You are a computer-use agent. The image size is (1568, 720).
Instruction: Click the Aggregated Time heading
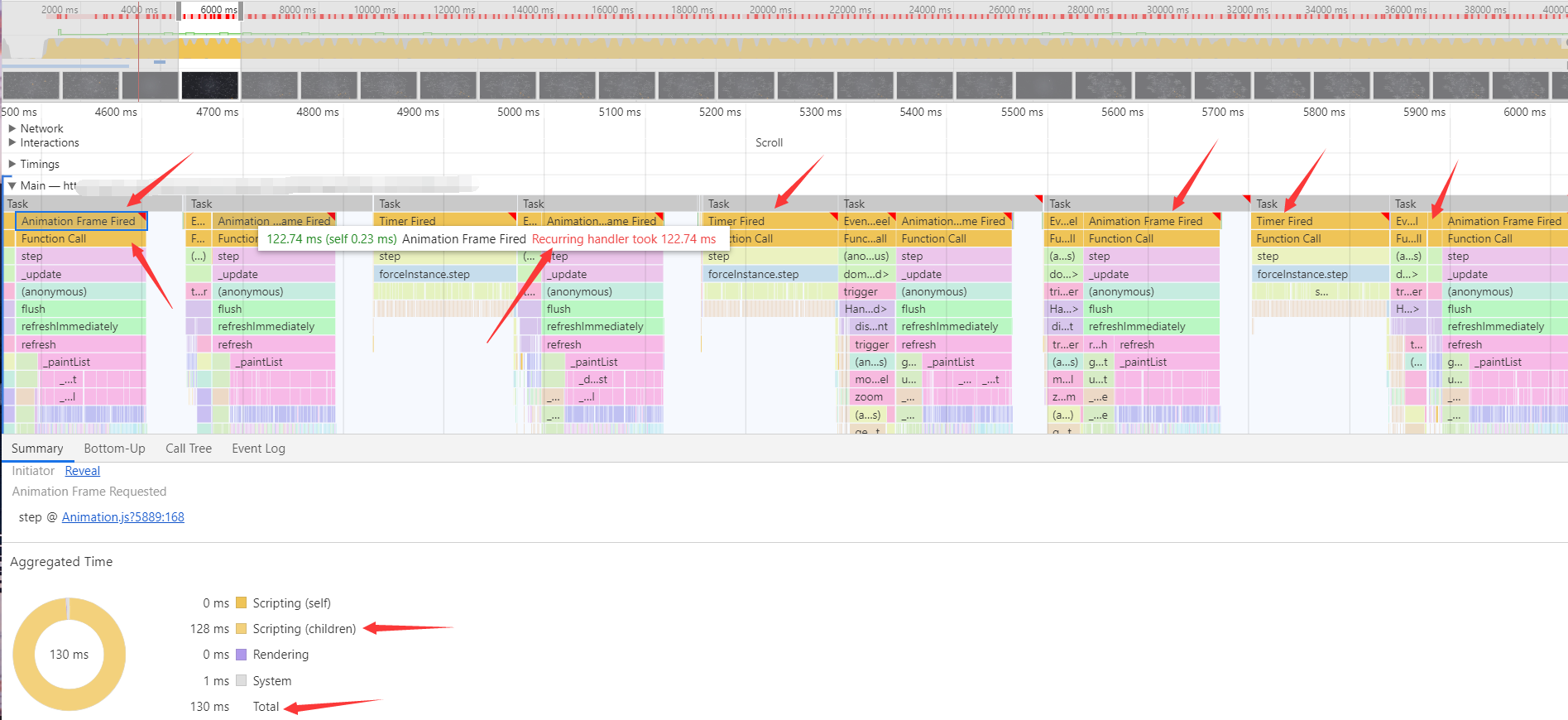tap(61, 562)
